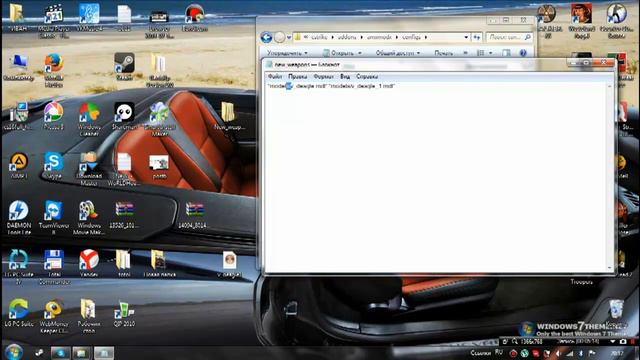Image resolution: width=640 pixels, height=360 pixels.
Task: Open DAEMON Tools Lite shortcut
Action: click(19, 218)
